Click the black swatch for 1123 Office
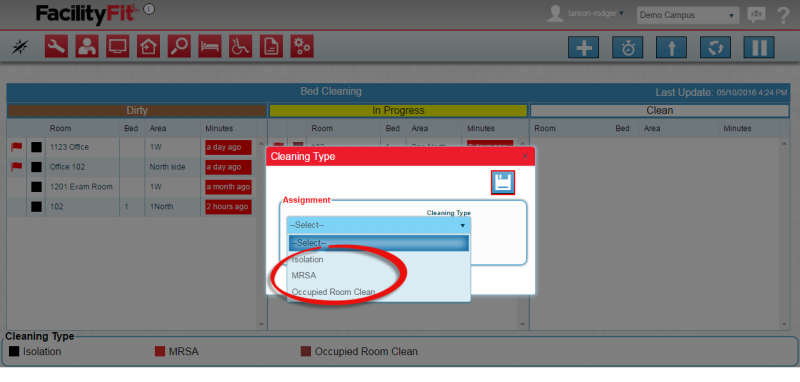Viewport: 800px width, 382px height. pyautogui.click(x=36, y=147)
